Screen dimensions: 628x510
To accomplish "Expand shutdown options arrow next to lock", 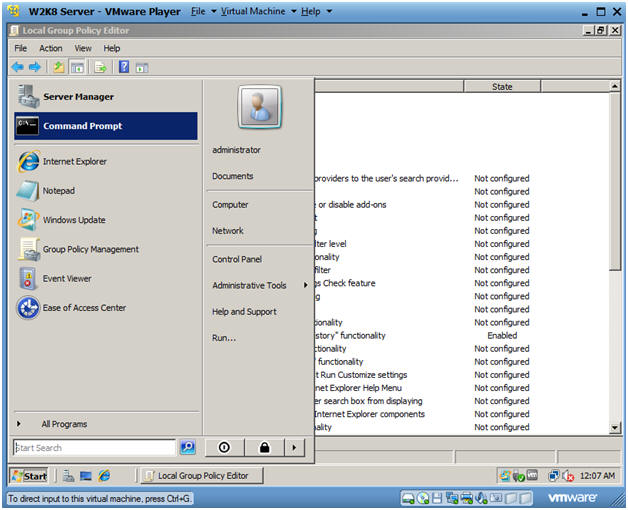I will 294,447.
